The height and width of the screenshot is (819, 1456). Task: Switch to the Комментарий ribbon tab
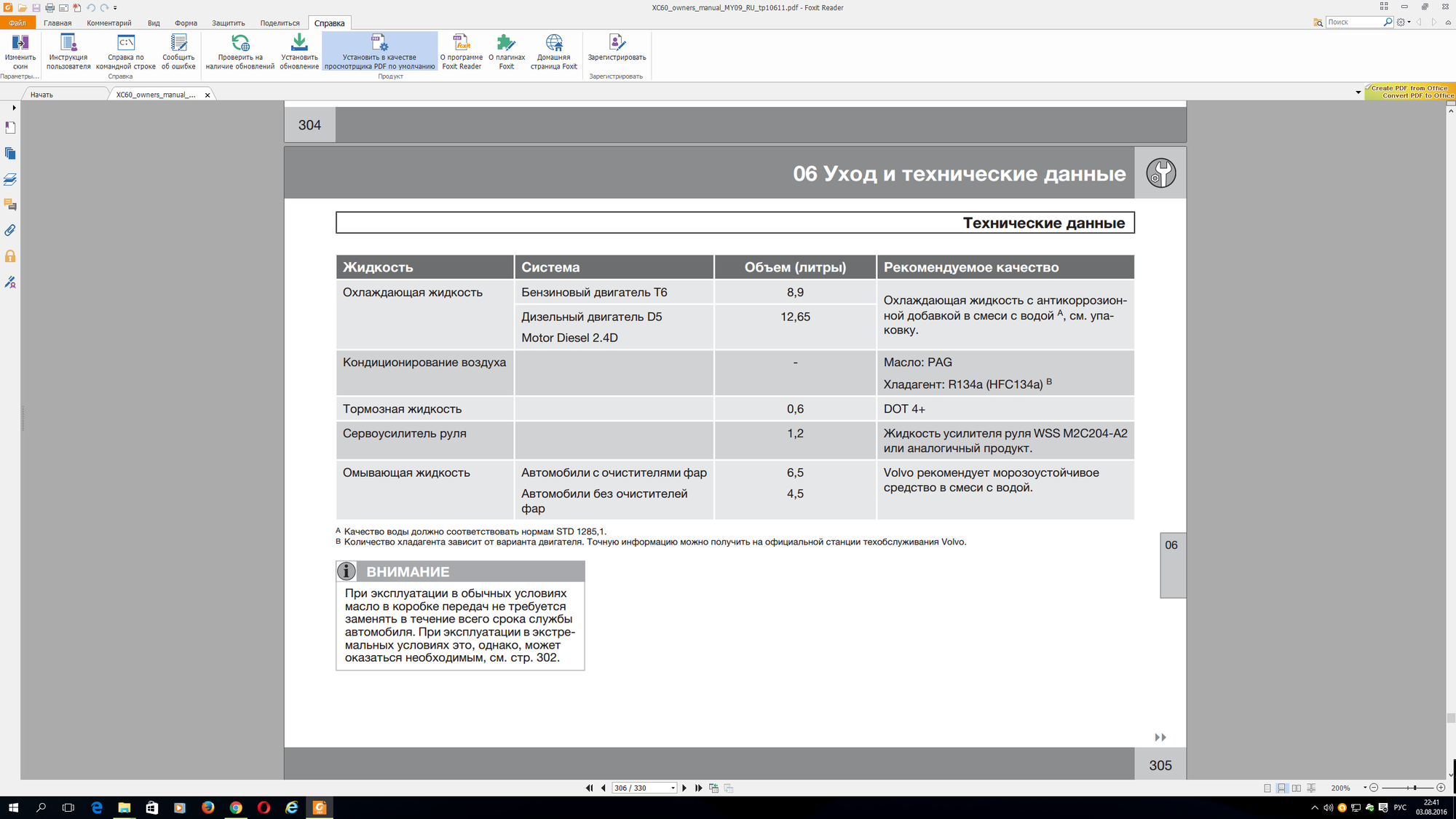coord(108,23)
